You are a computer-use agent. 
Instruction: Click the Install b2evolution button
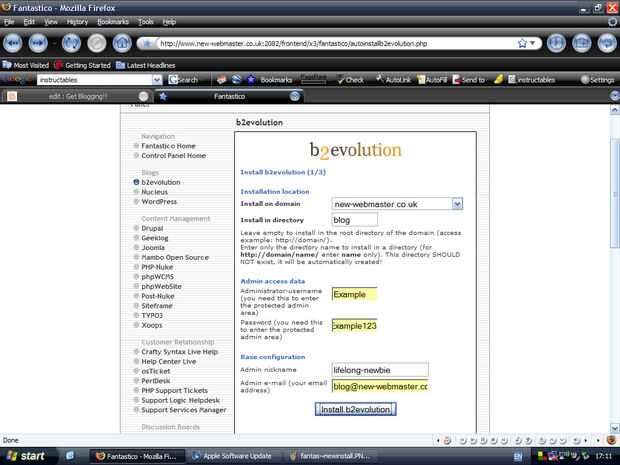[355, 409]
